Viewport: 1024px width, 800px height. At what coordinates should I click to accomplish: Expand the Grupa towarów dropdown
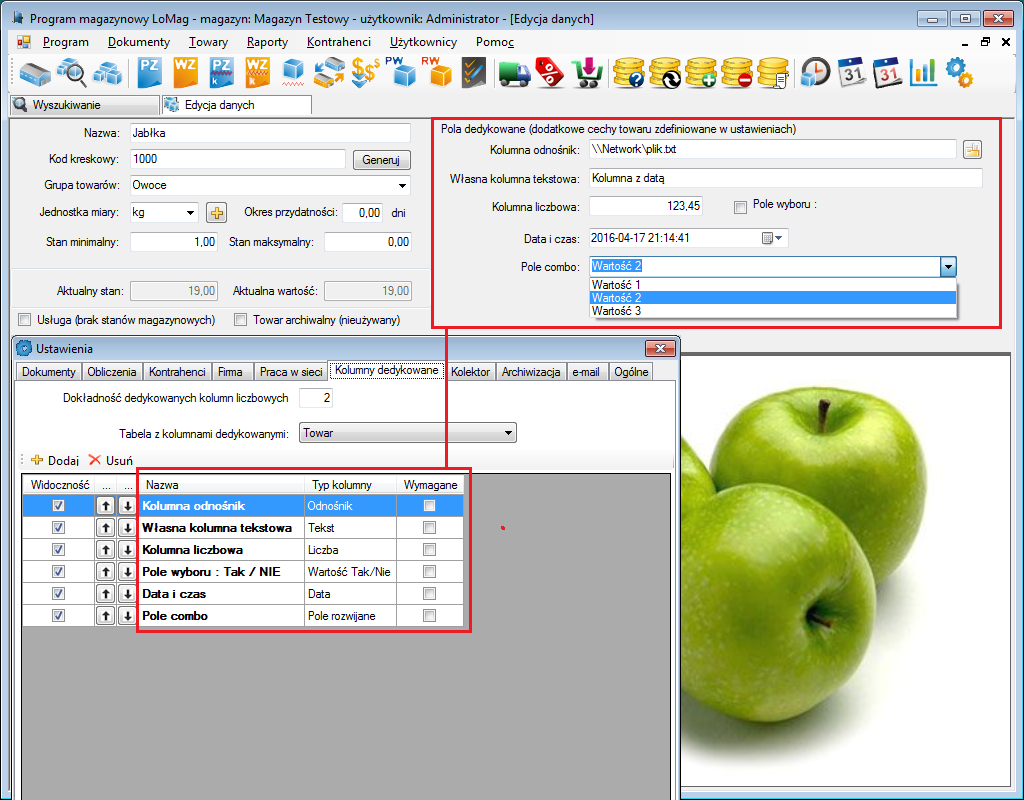402,186
